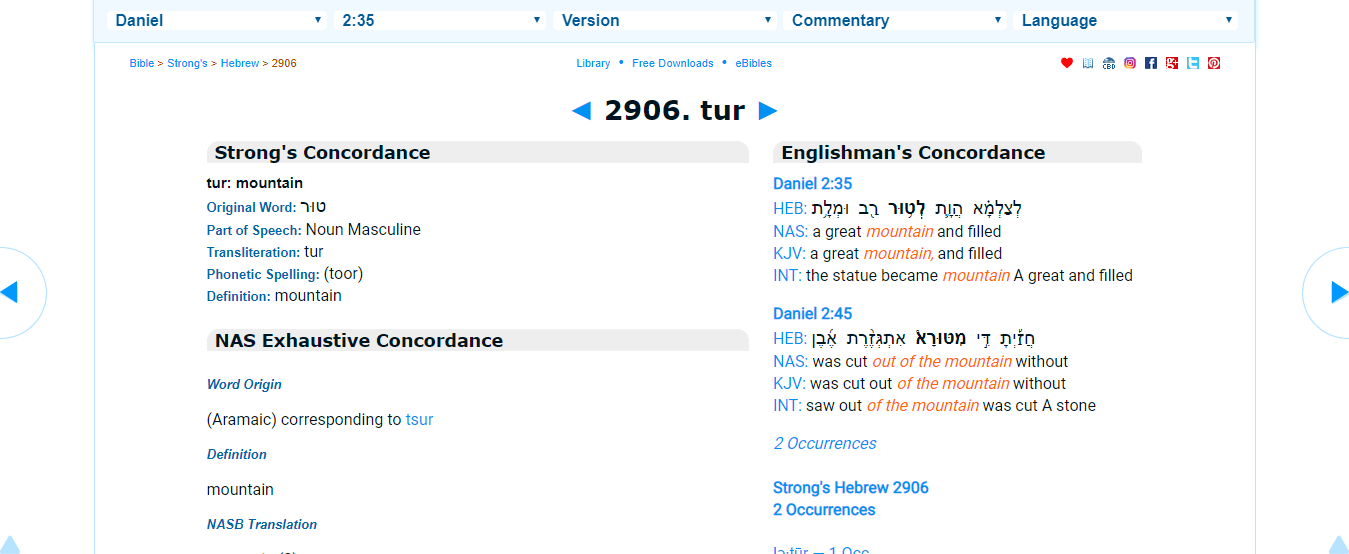Open the Instagram icon link
This screenshot has width=1349, height=554.
[x=1130, y=63]
